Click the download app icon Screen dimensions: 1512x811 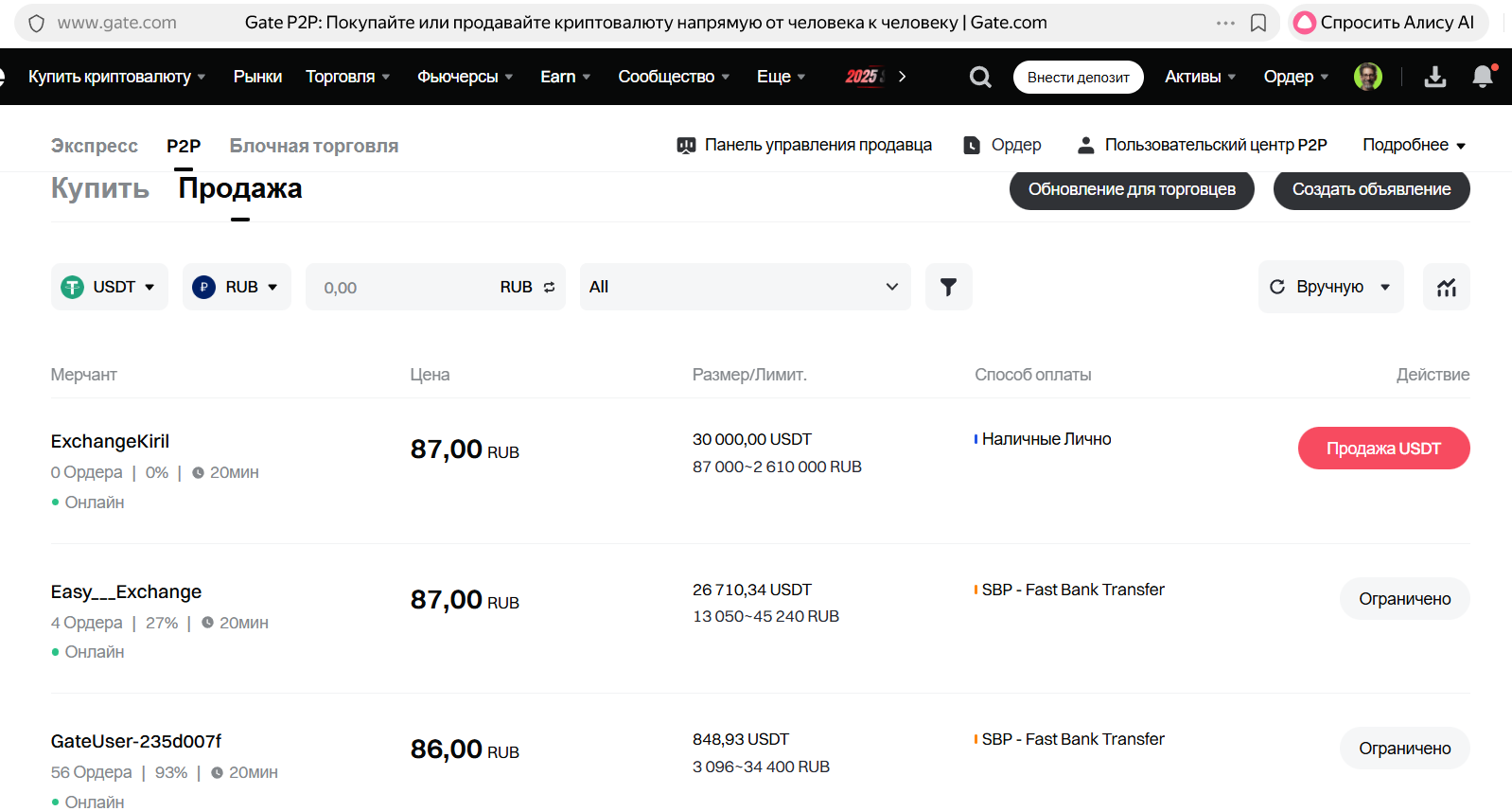1434,77
